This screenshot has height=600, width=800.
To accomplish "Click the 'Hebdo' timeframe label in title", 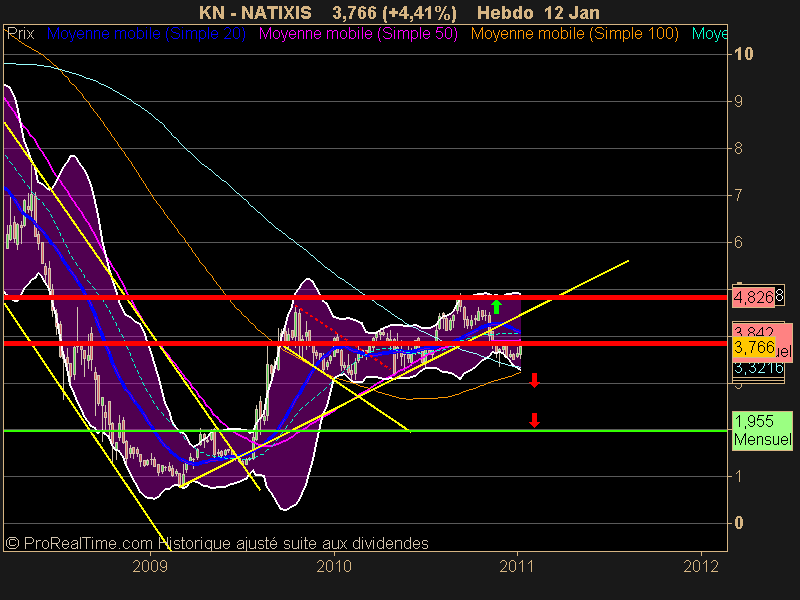I will pos(505,12).
